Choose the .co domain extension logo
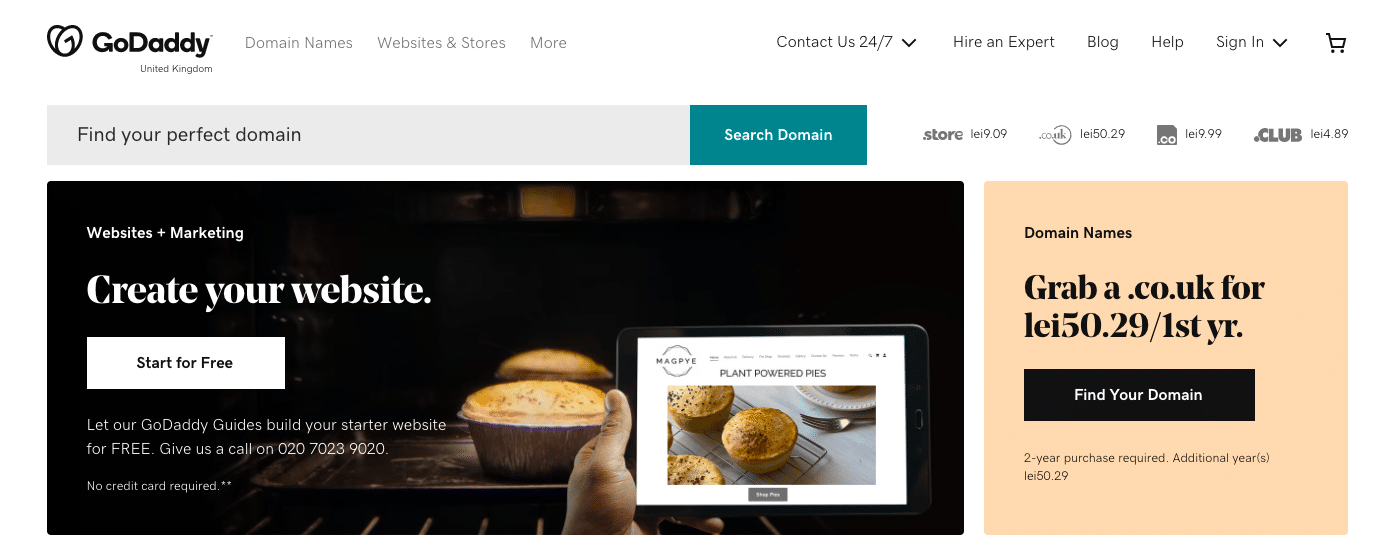Screen dimensions: 1388x552 click(x=1166, y=135)
